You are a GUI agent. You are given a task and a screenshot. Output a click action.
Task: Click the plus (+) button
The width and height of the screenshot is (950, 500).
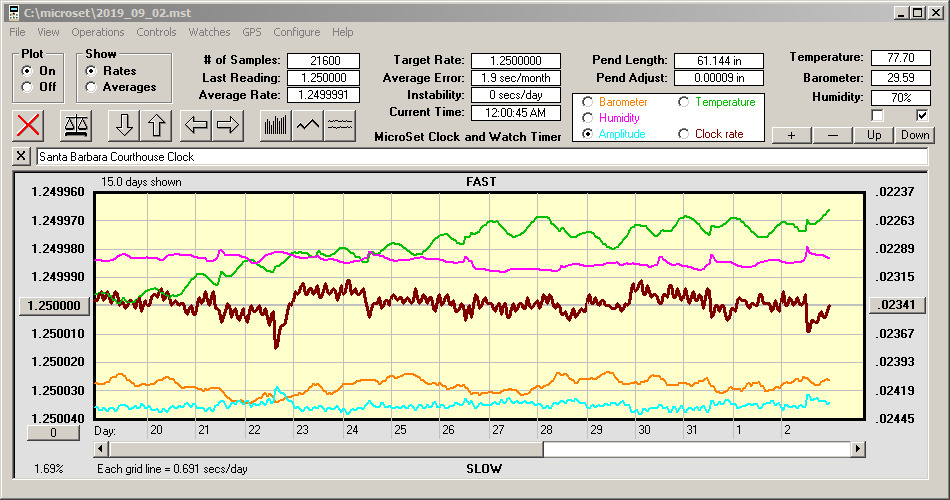coord(791,135)
